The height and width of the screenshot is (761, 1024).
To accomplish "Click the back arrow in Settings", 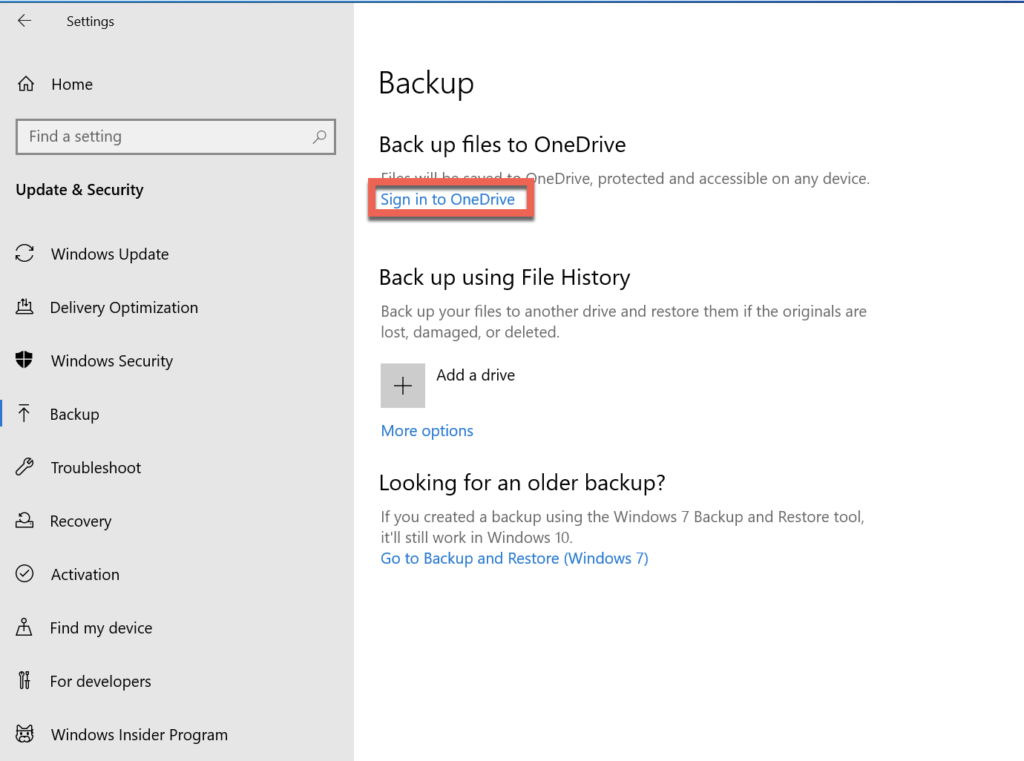I will tap(24, 21).
